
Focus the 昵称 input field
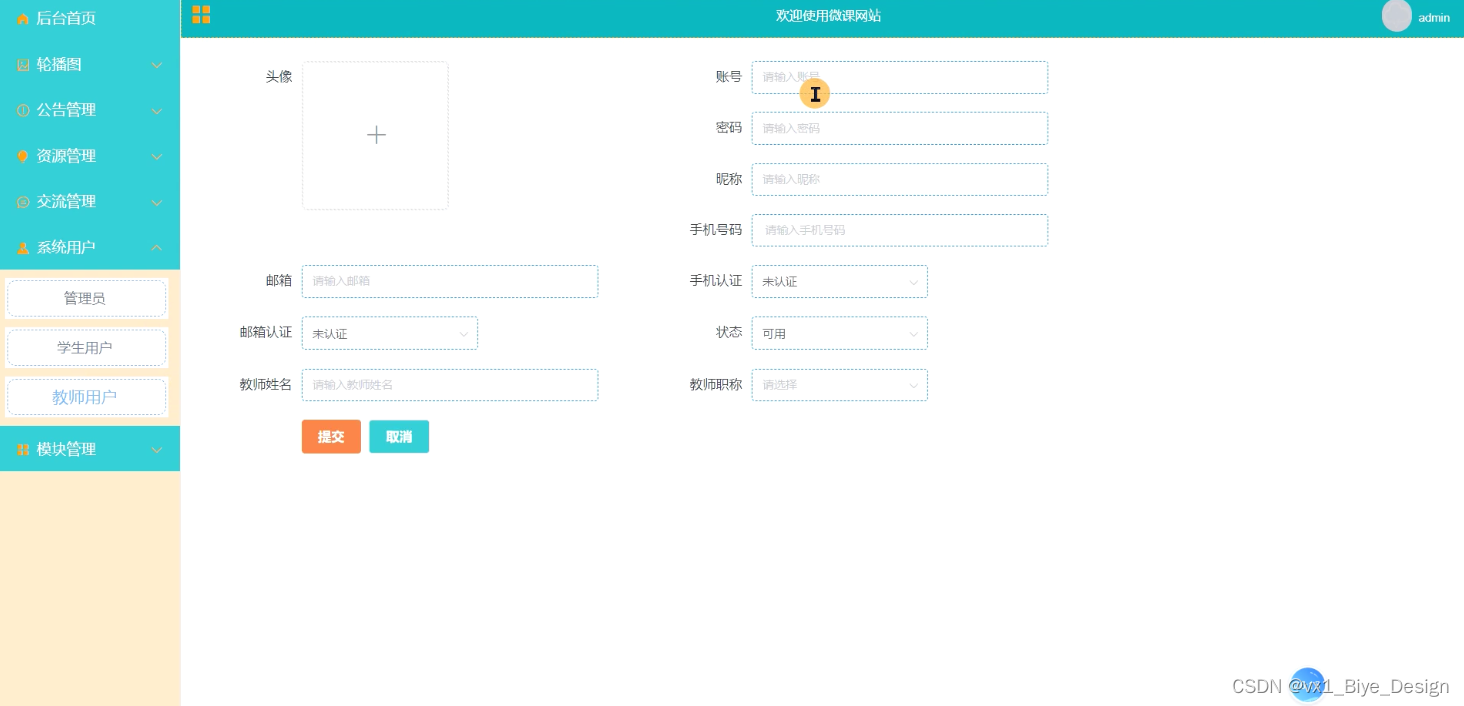coord(900,179)
